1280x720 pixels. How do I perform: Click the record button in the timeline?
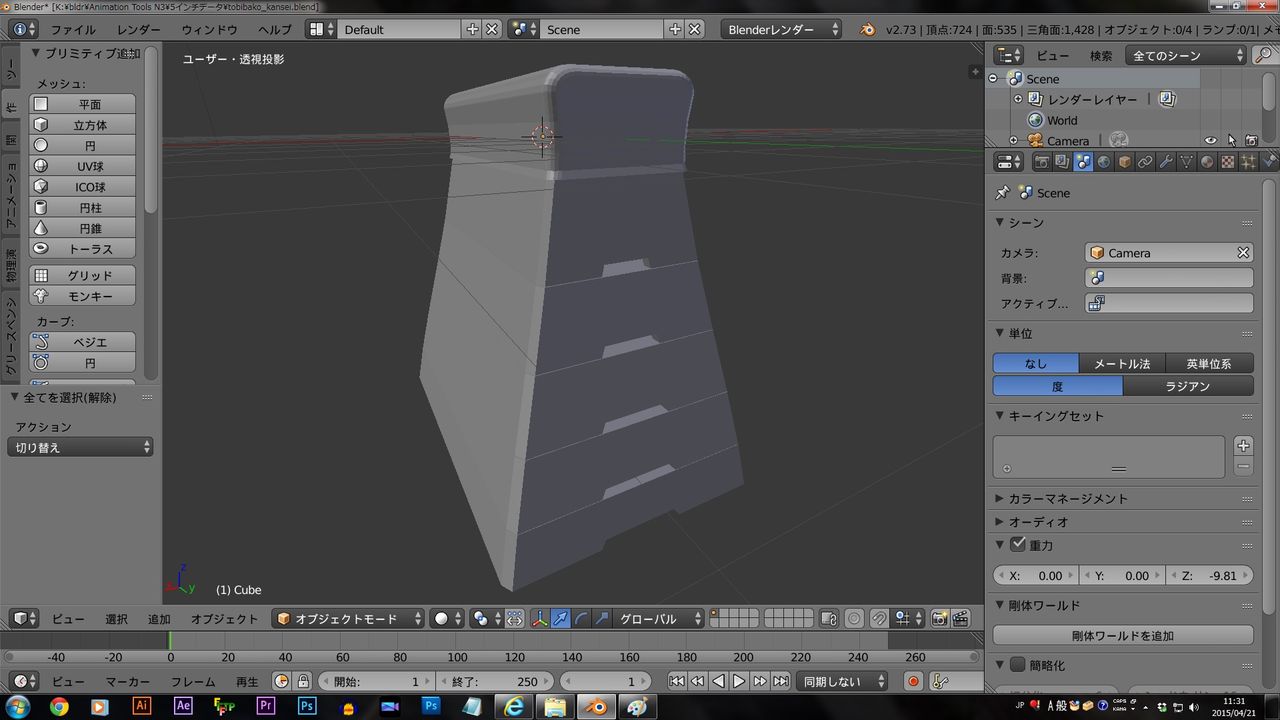(913, 681)
